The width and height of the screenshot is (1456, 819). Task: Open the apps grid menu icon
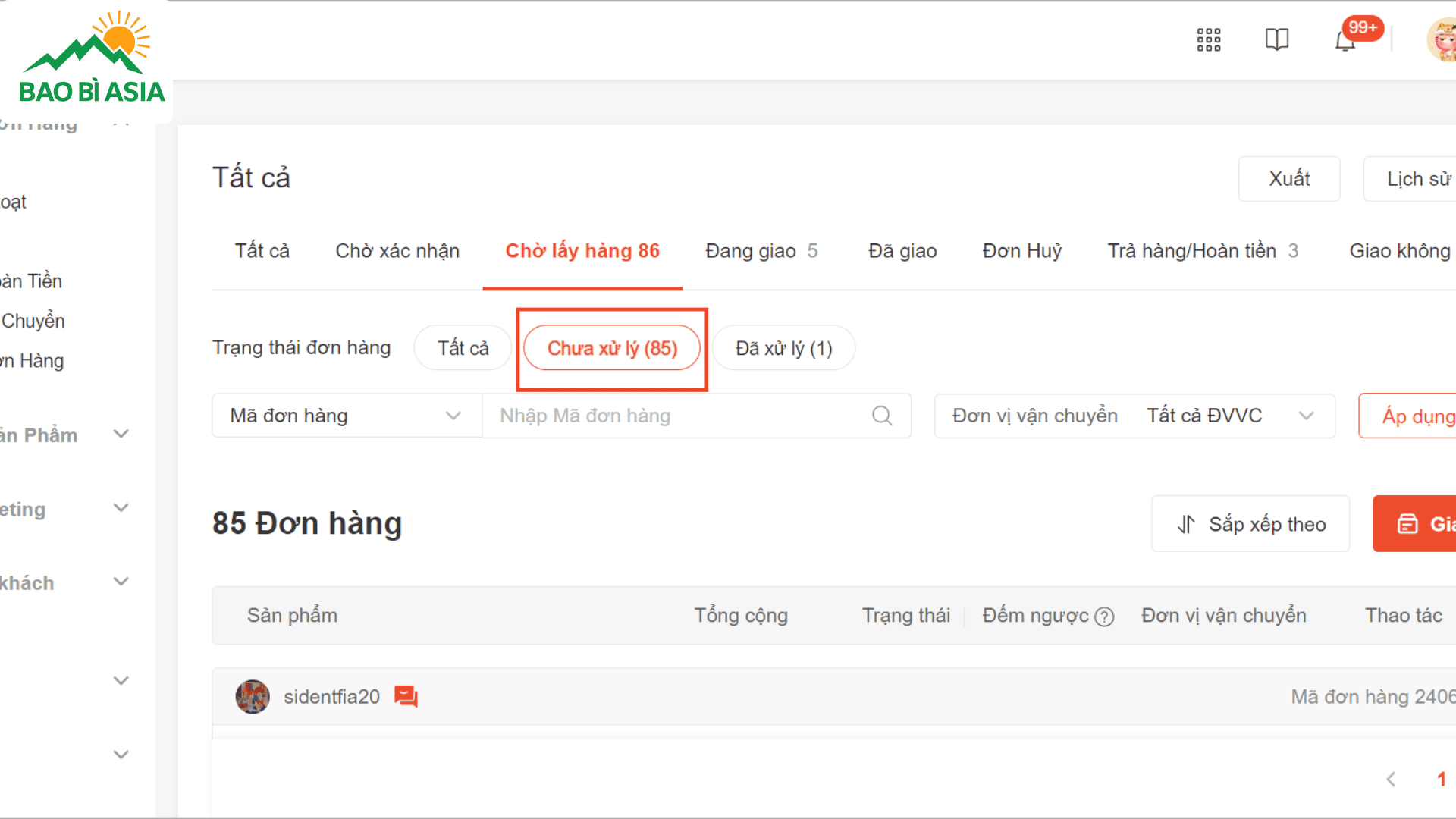coord(1208,39)
